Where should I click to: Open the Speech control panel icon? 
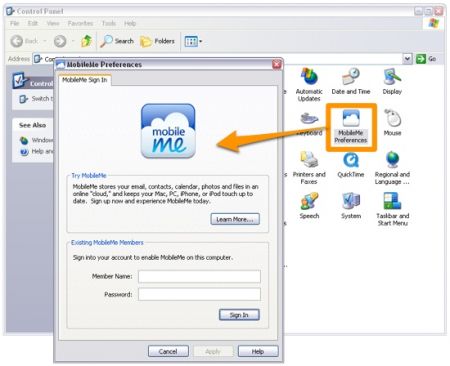pyautogui.click(x=309, y=206)
